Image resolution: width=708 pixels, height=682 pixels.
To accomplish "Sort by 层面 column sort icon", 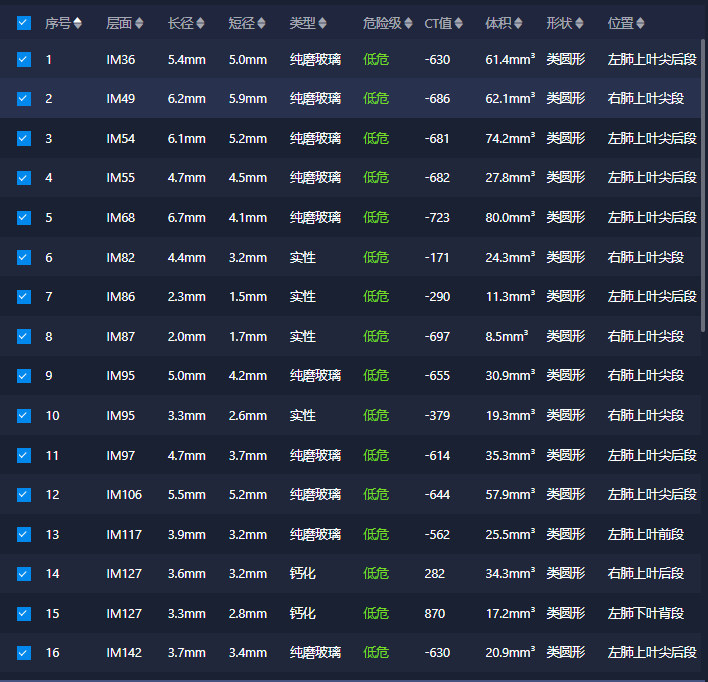I will [139, 23].
